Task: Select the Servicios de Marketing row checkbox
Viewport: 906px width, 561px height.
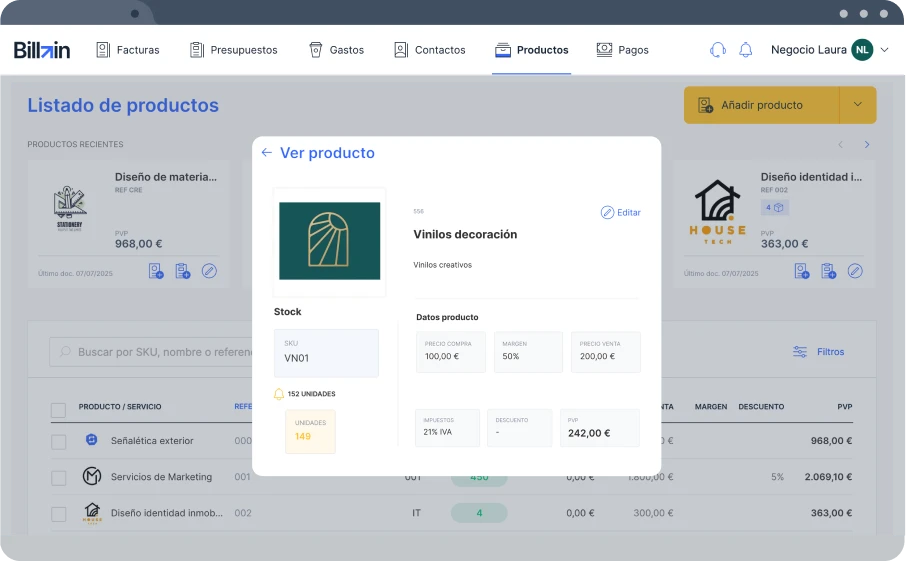Action: [58, 477]
